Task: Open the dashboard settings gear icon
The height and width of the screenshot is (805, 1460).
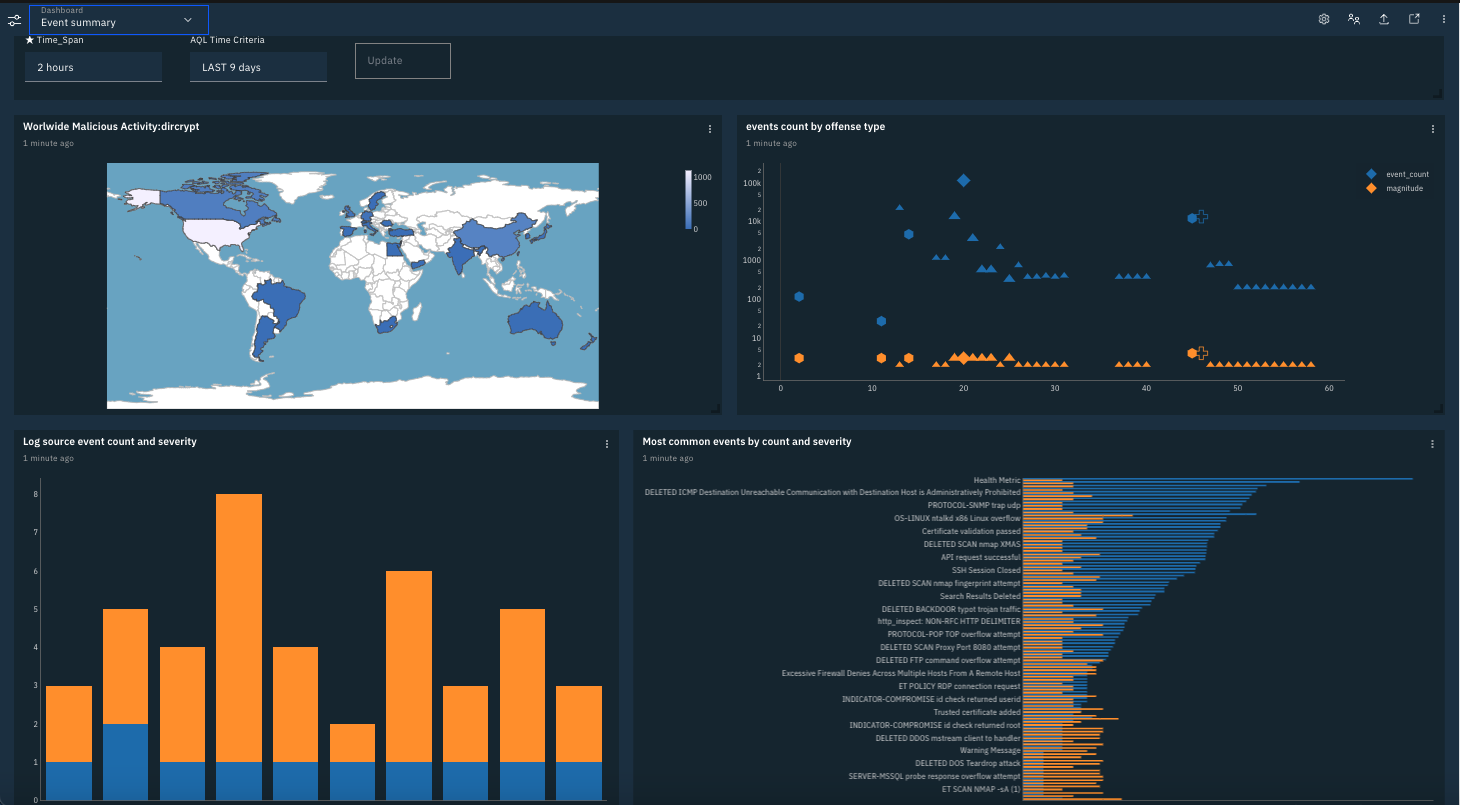Action: pyautogui.click(x=1323, y=18)
